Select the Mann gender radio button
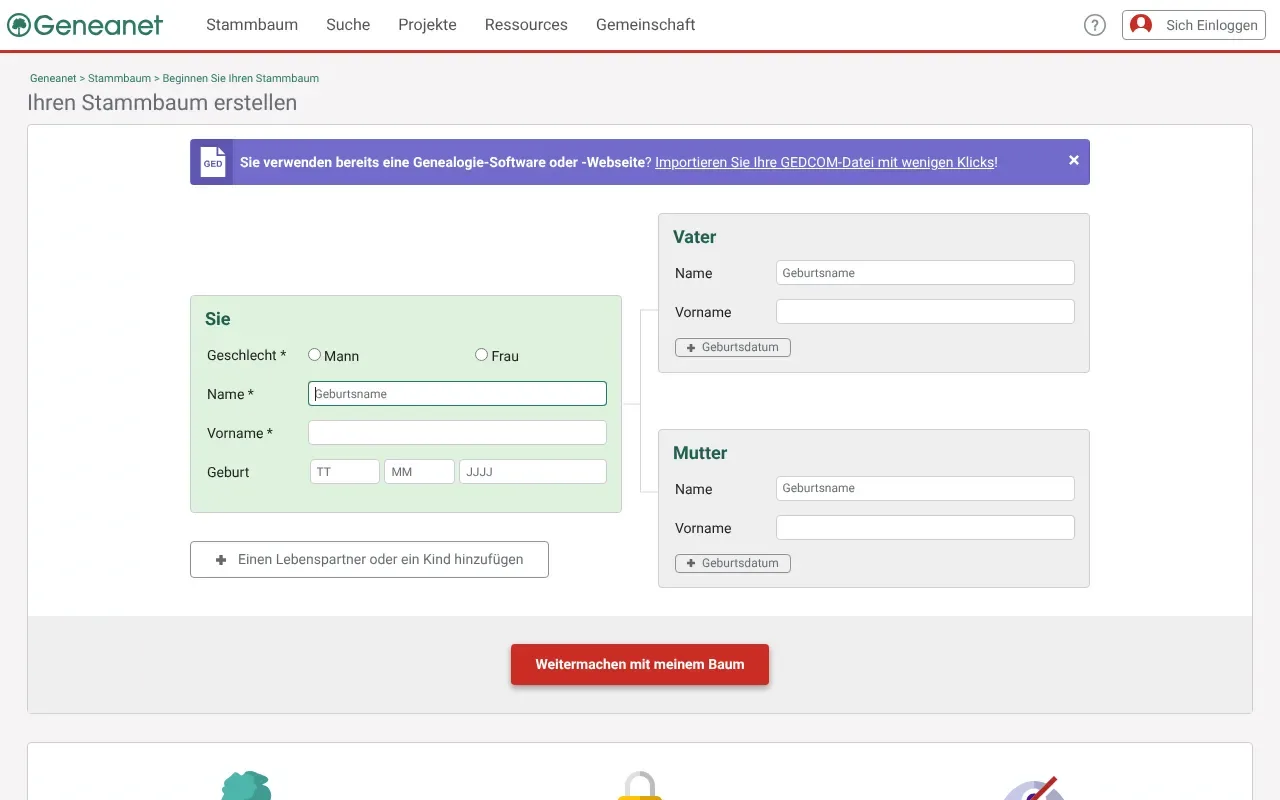Image resolution: width=1280 pixels, height=800 pixels. 314,355
